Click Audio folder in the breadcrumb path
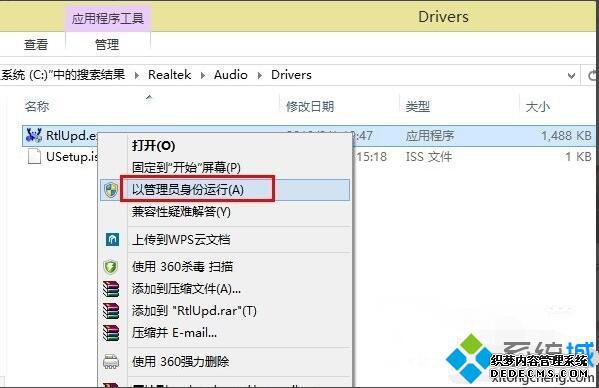This screenshot has width=599, height=388. [231, 74]
